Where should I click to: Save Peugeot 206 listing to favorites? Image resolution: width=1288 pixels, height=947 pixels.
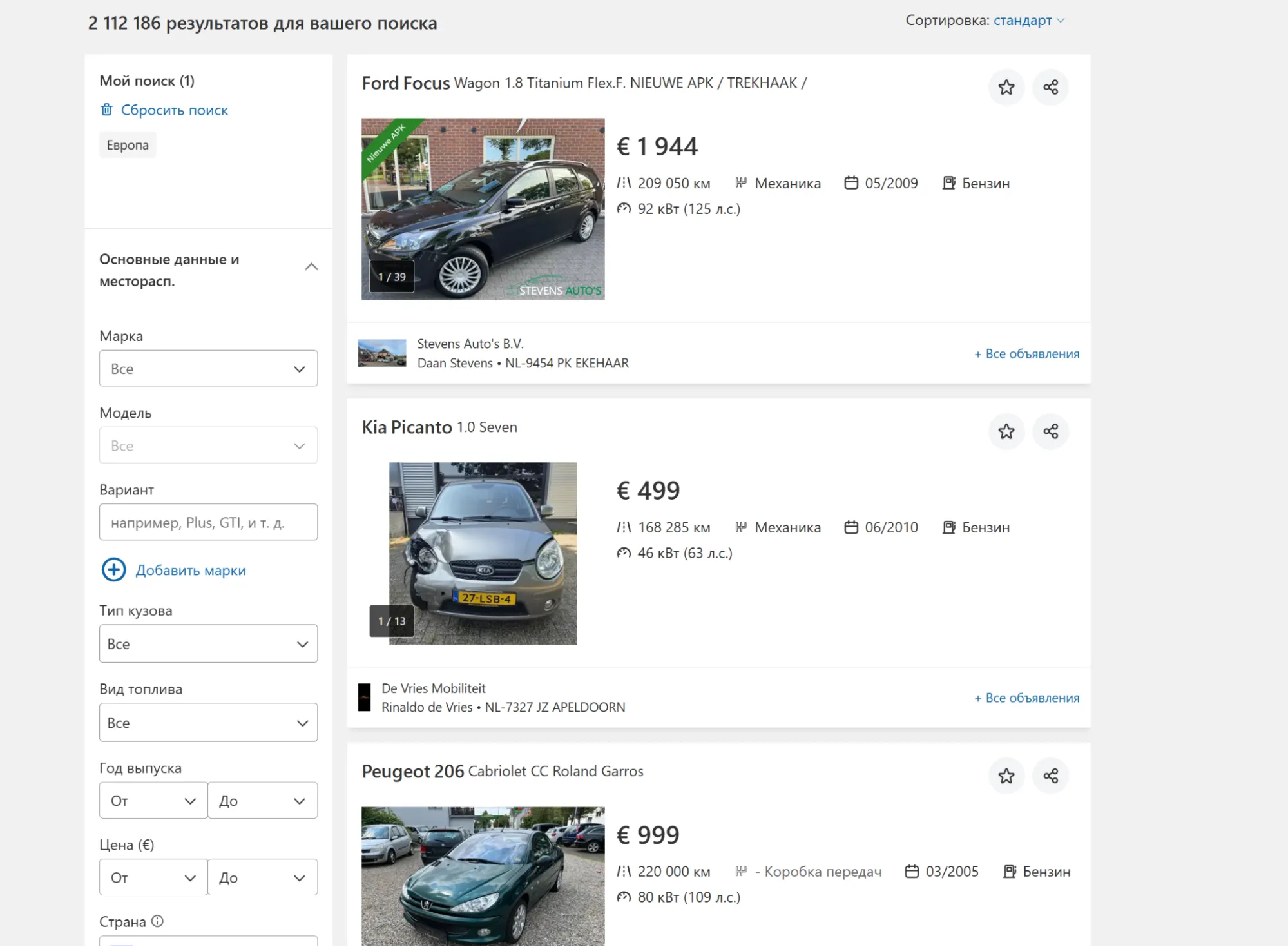click(1006, 776)
